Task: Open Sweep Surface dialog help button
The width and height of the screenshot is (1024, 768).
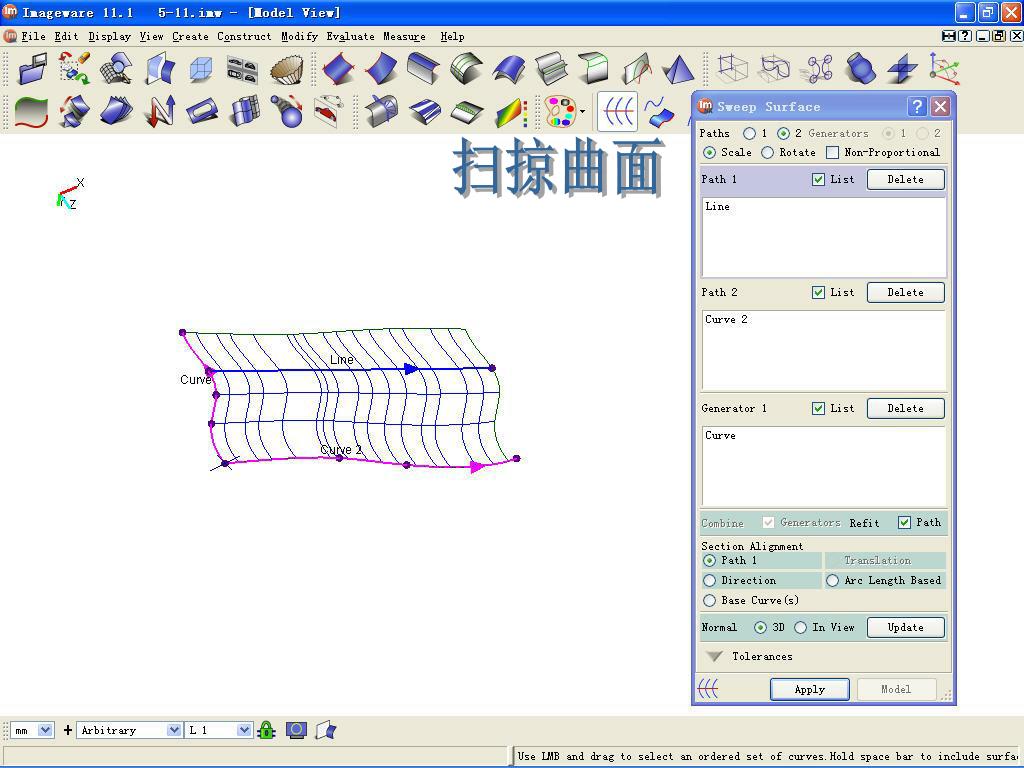Action: pos(917,106)
